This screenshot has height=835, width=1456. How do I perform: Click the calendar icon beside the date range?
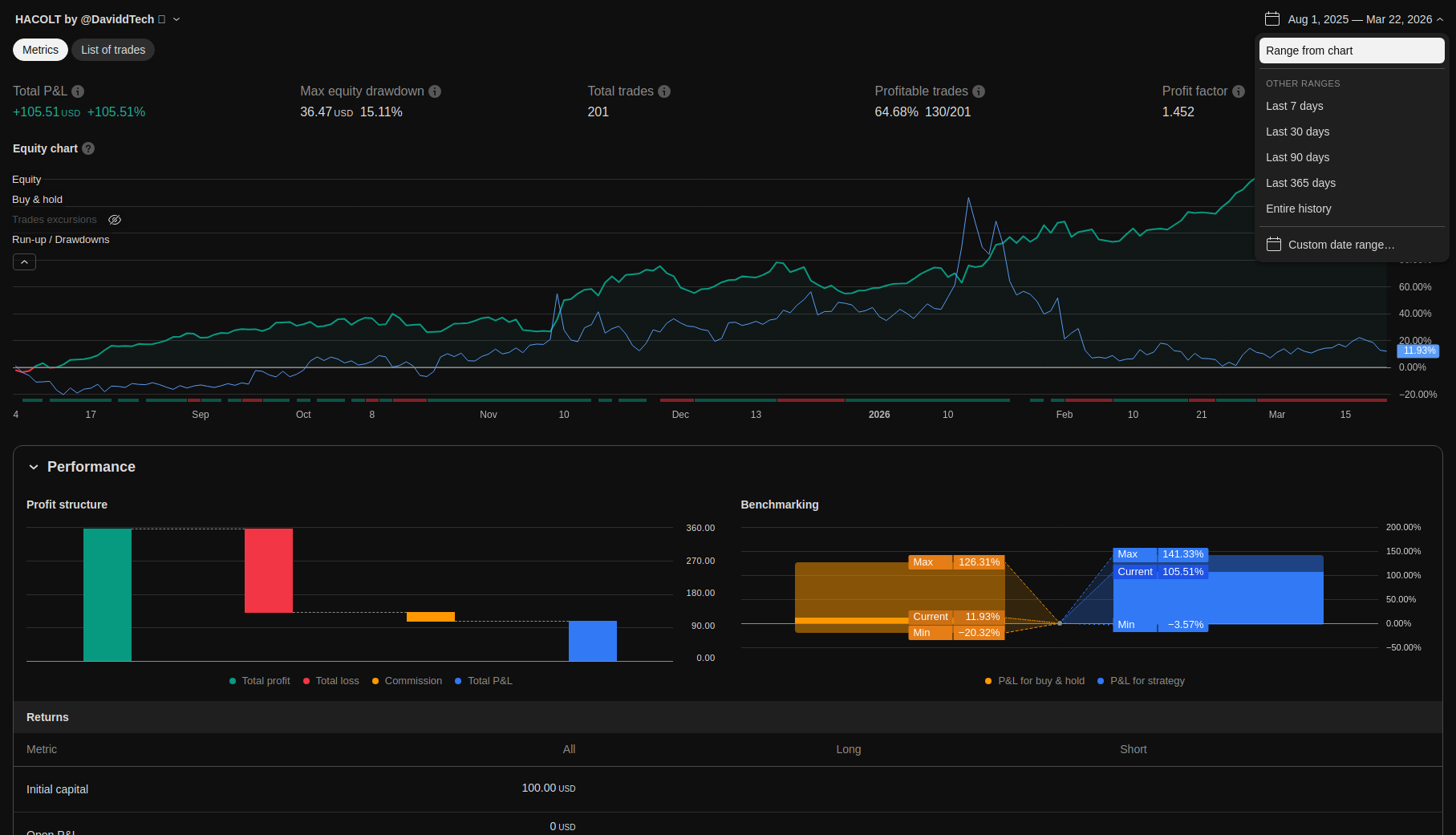1271,19
